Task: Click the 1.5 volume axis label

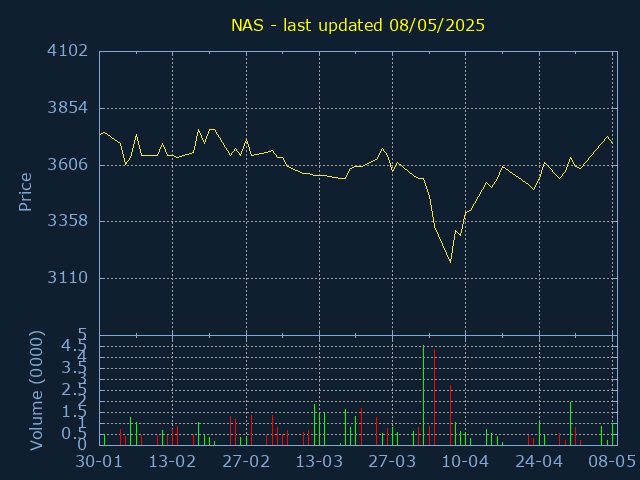Action: (x=74, y=412)
